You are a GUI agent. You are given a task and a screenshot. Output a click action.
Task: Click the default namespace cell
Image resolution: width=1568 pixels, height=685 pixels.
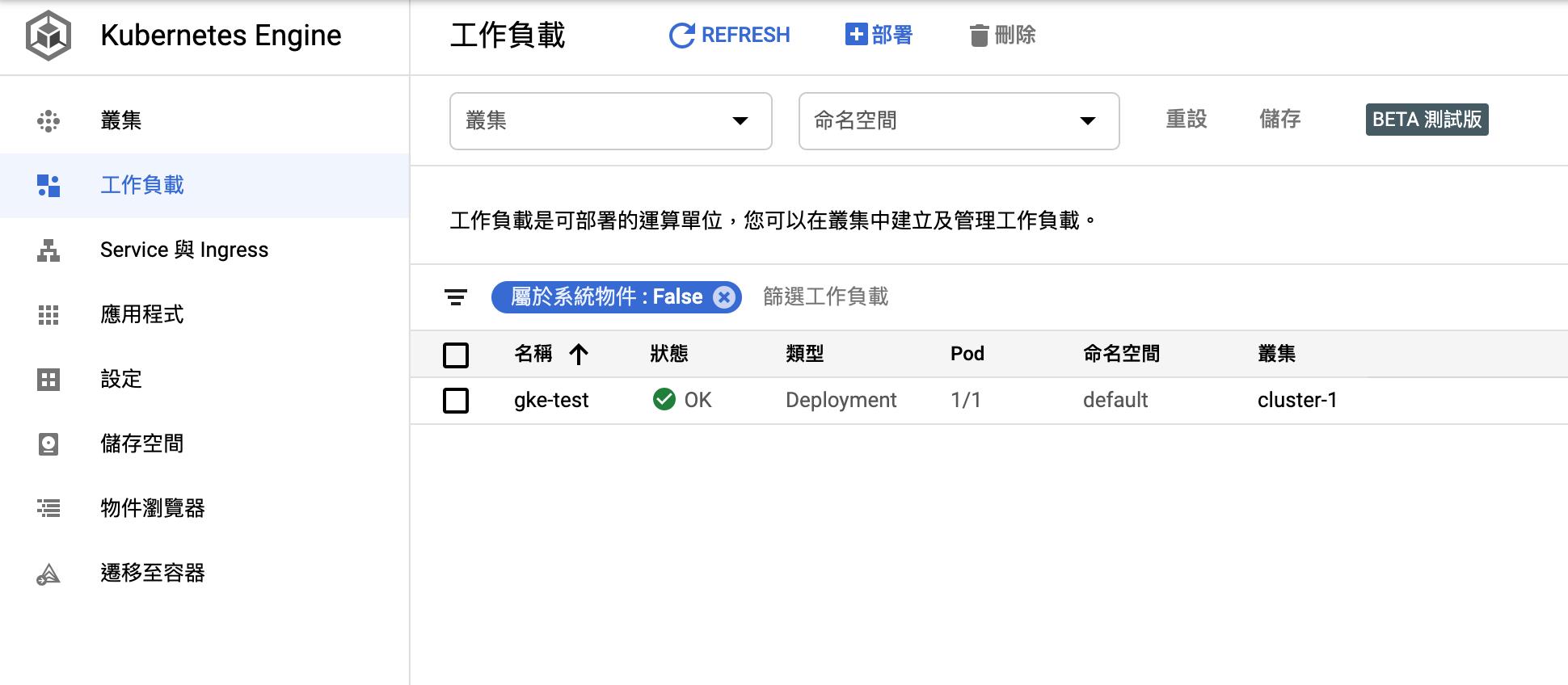[x=1115, y=400]
